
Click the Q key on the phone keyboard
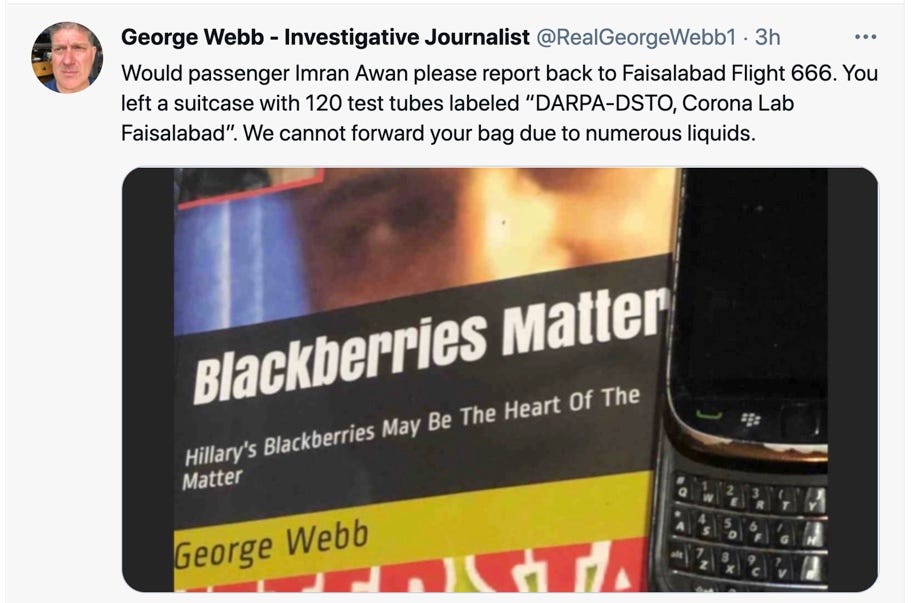pos(682,487)
